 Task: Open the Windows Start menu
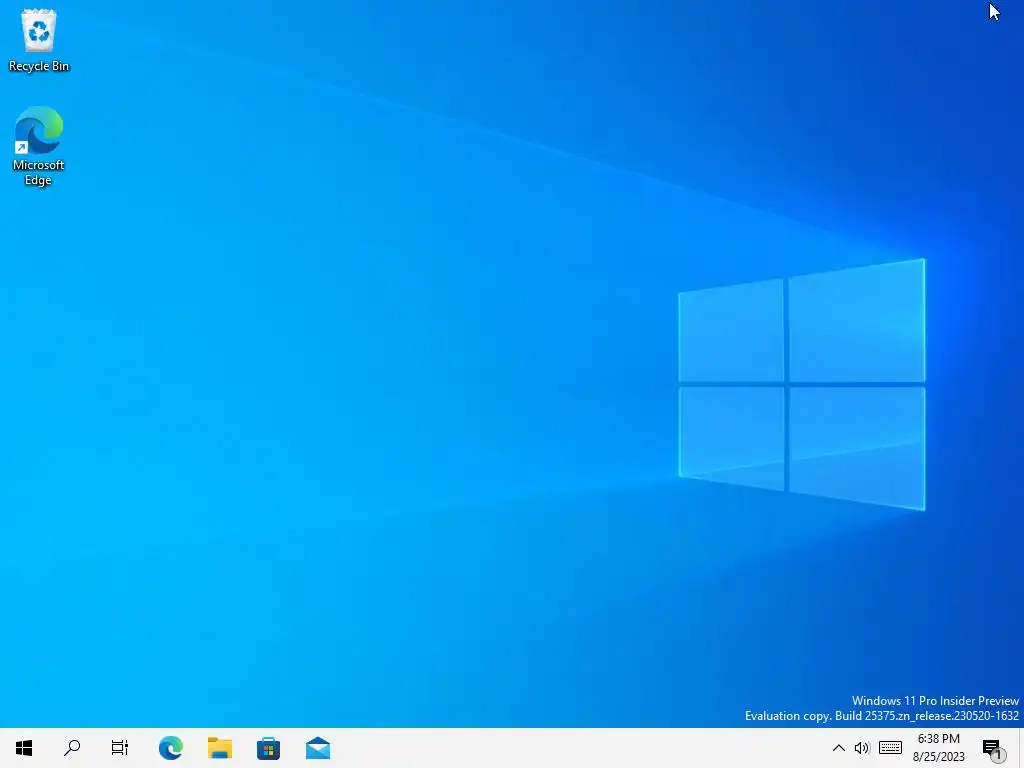24,748
